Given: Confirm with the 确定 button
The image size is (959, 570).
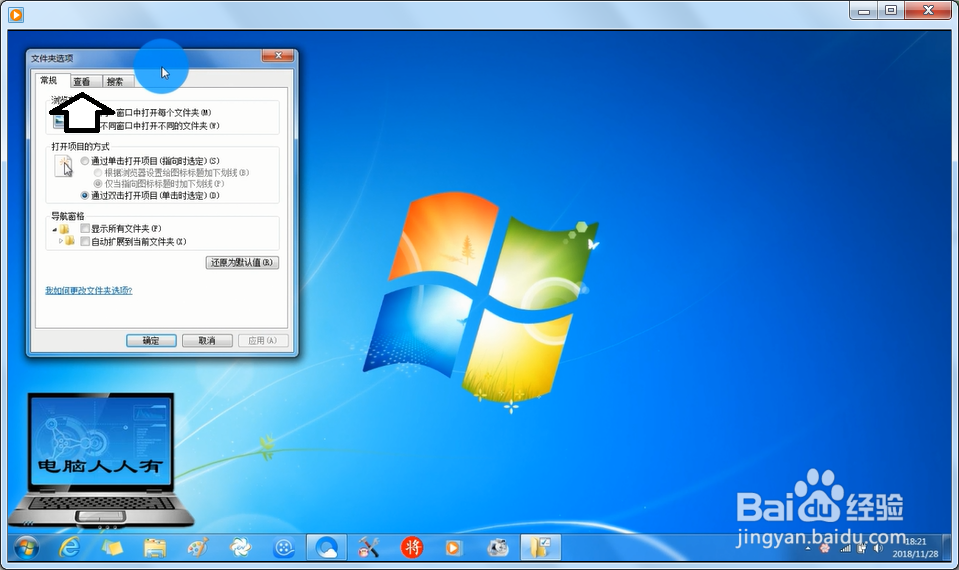Looking at the screenshot, I should [x=151, y=341].
